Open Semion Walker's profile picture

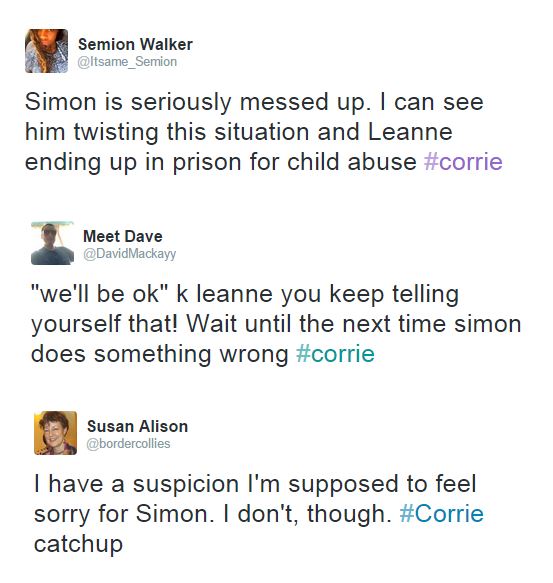(46, 51)
